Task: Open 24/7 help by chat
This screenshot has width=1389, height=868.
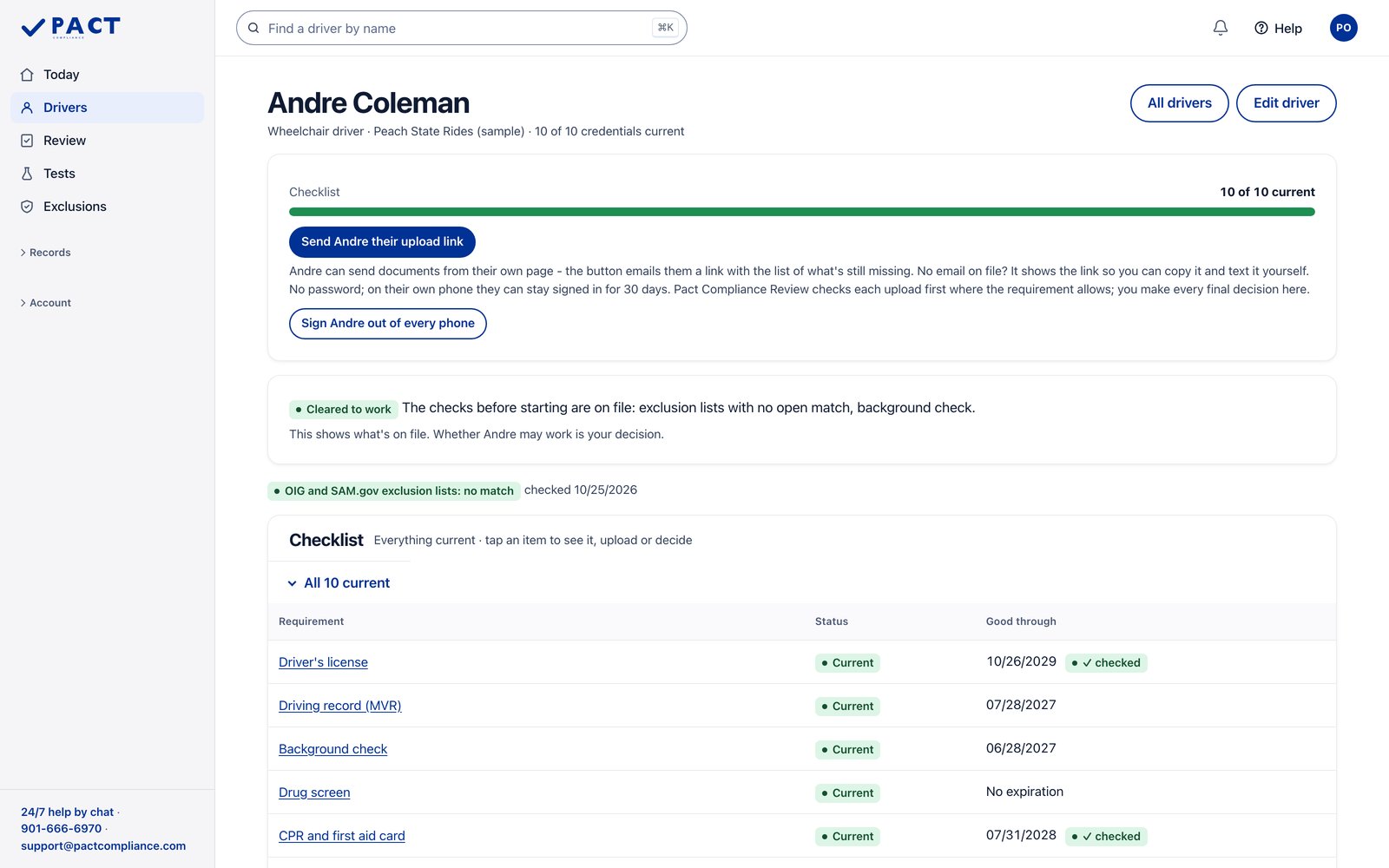Action: 68,812
